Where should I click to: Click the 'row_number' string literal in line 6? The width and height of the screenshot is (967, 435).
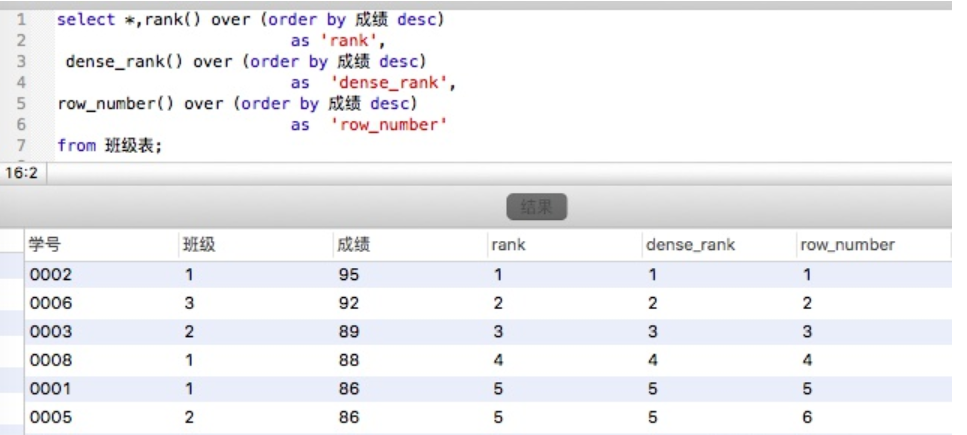pyautogui.click(x=388, y=125)
